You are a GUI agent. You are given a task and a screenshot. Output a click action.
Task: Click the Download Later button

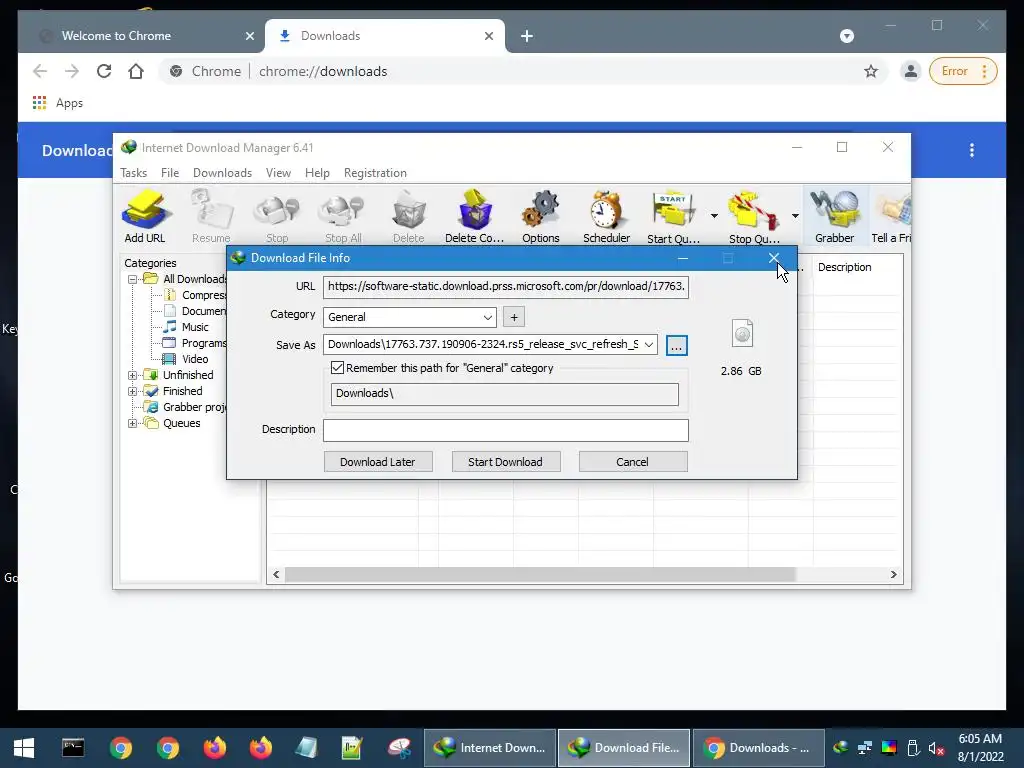click(x=377, y=462)
